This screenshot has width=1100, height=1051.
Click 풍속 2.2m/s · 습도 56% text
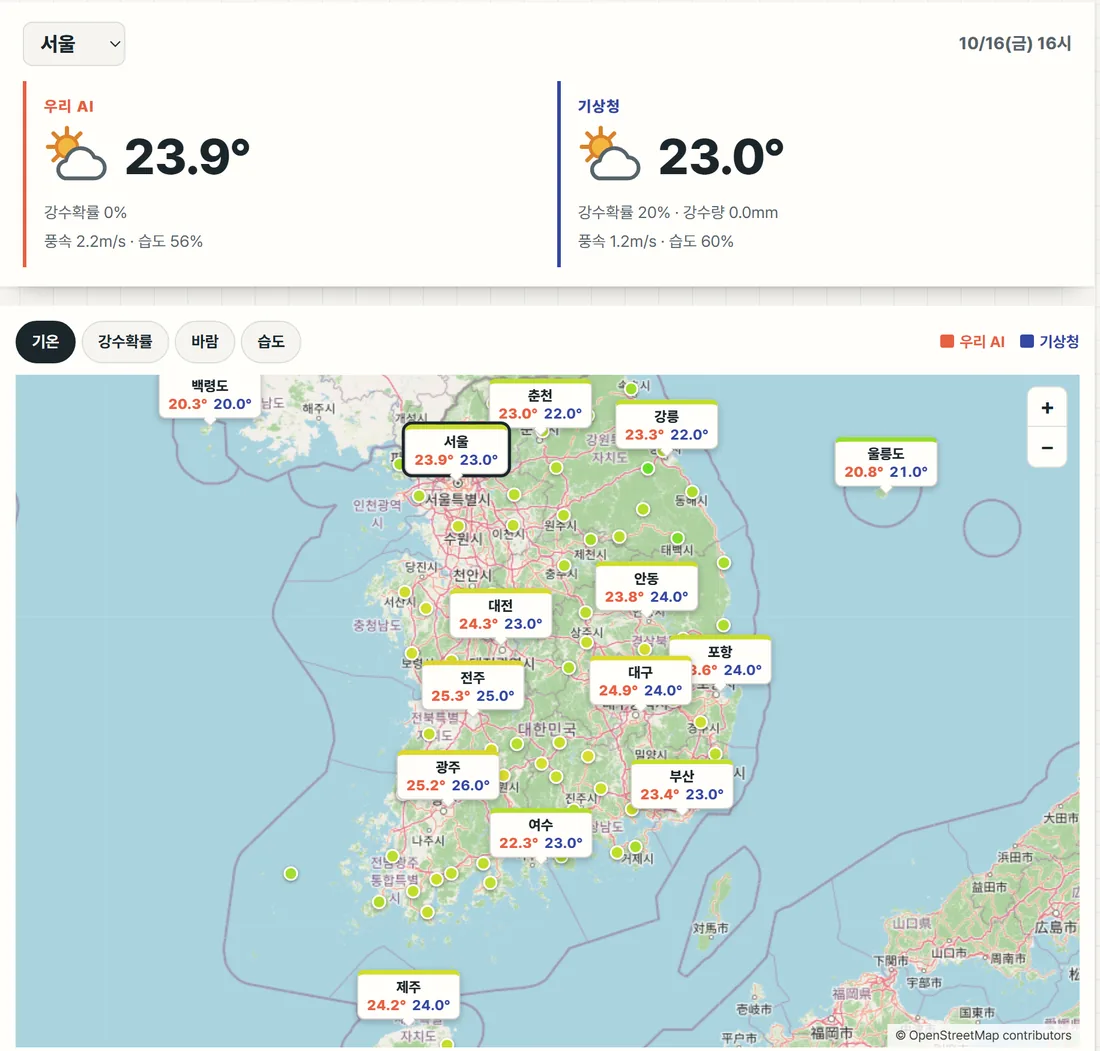point(123,241)
